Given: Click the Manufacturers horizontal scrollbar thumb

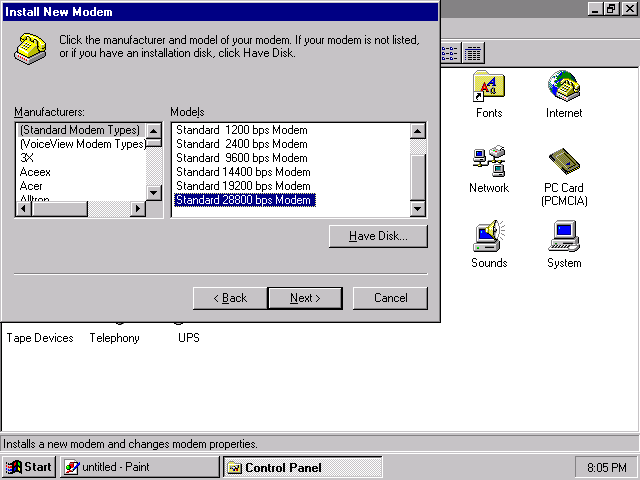Looking at the screenshot, I should point(60,209).
